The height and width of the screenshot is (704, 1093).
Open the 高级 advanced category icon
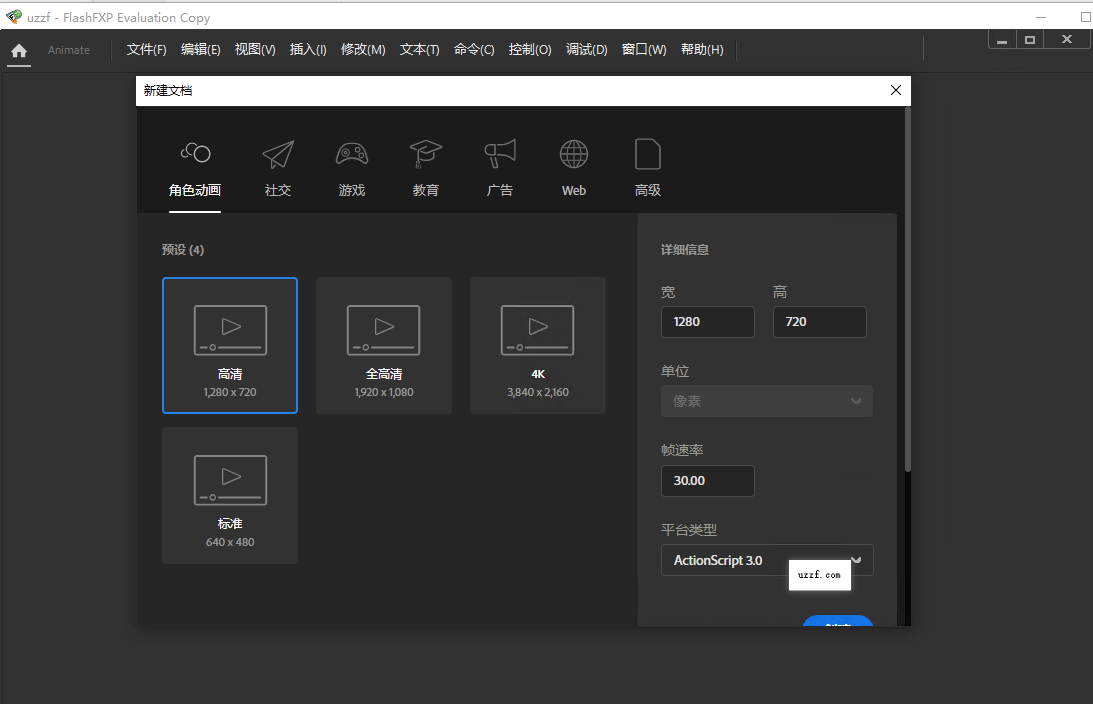tap(647, 155)
